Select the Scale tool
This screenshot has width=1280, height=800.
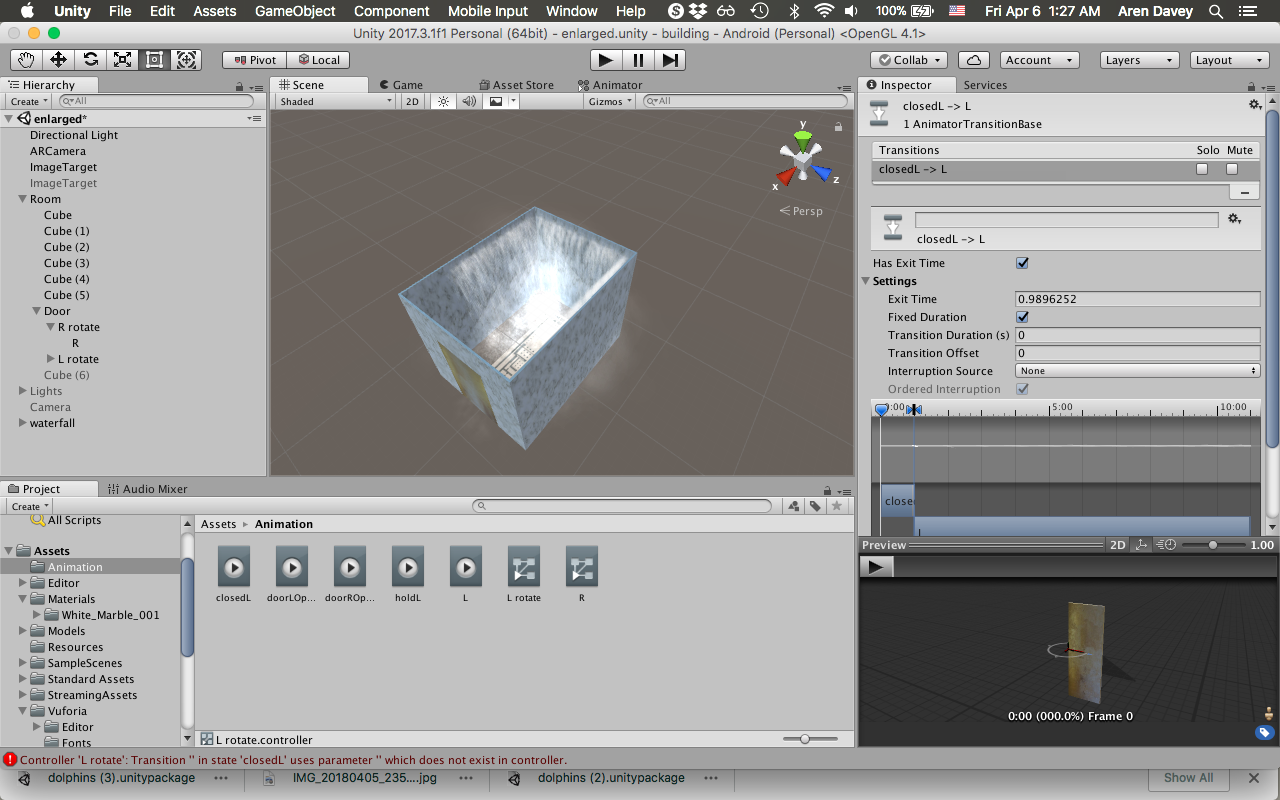click(x=122, y=60)
